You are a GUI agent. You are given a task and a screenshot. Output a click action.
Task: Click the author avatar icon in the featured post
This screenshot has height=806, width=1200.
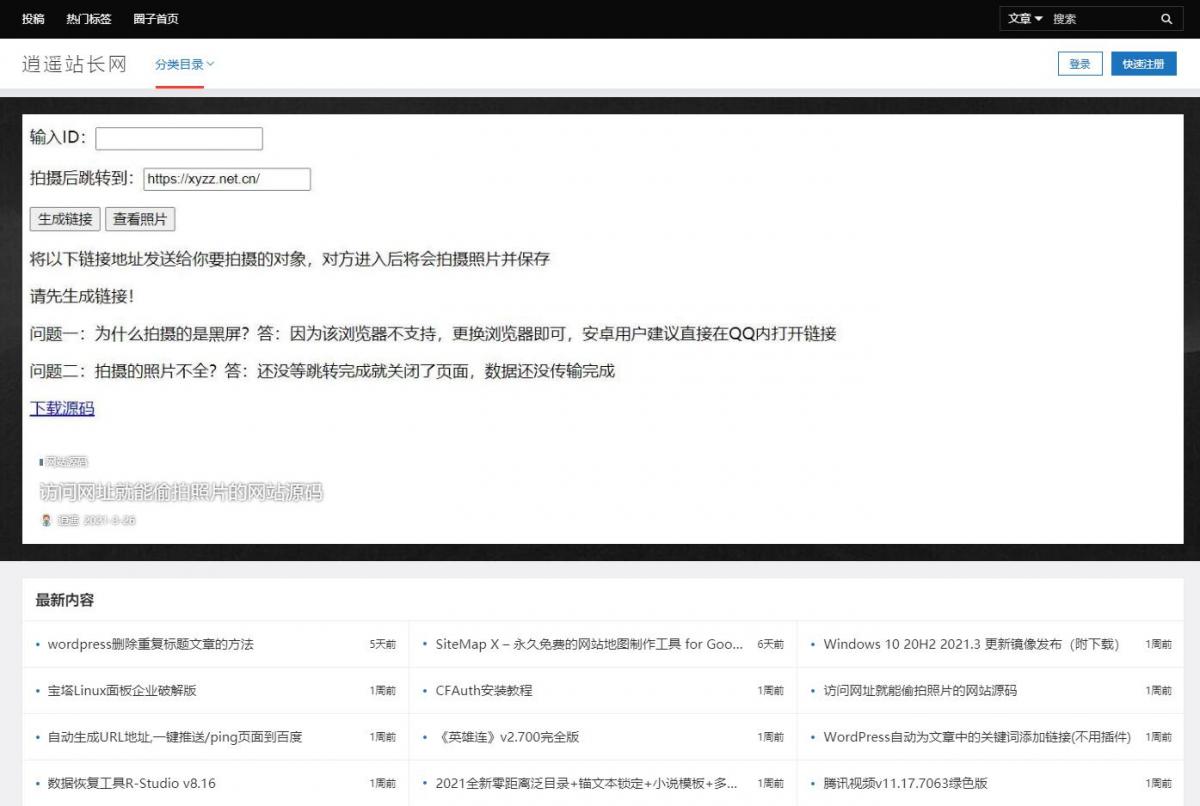point(46,520)
